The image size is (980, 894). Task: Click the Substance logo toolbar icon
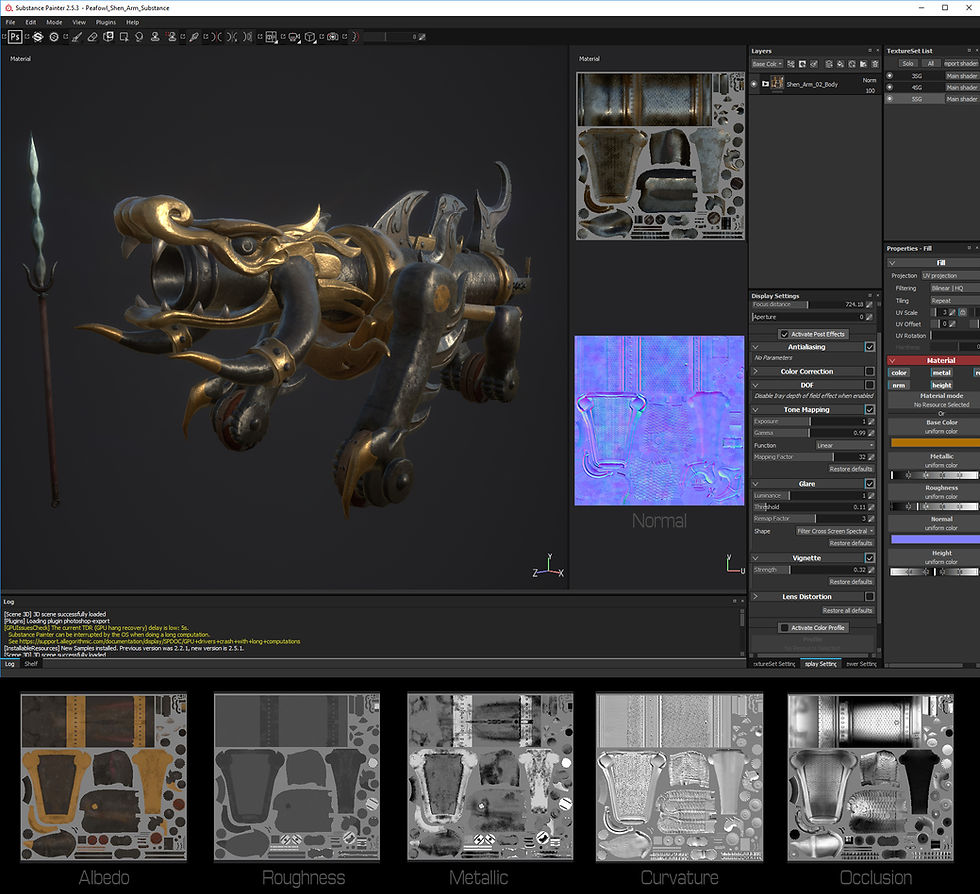pyautogui.click(x=38, y=37)
